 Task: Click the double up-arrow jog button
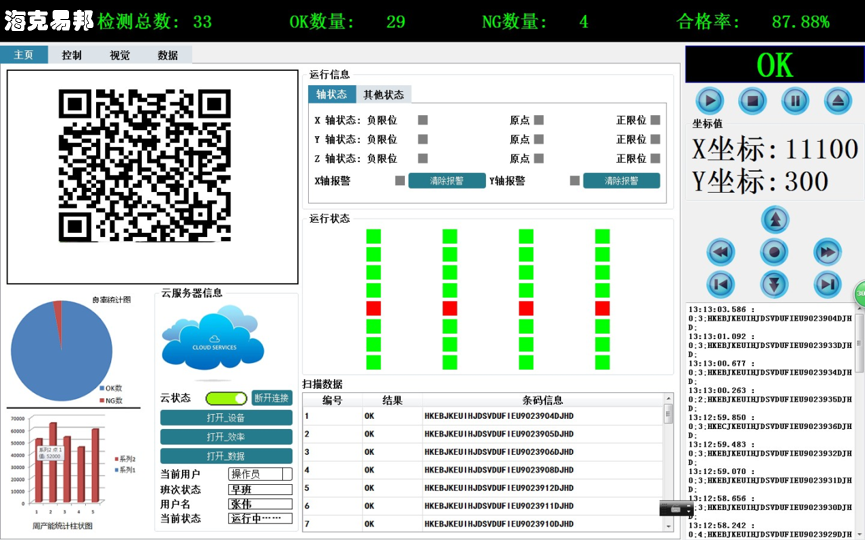[775, 219]
